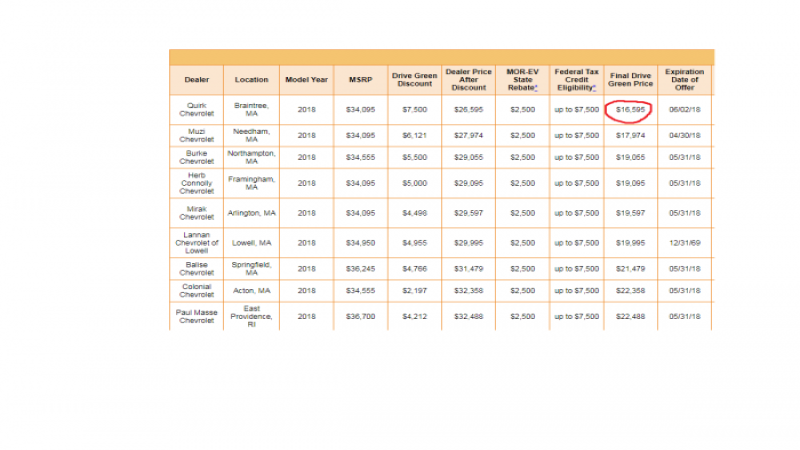Screen dimensions: 800x450
Task: Select the Mirak Chevrolet dealer cell
Action: pyautogui.click(x=197, y=212)
